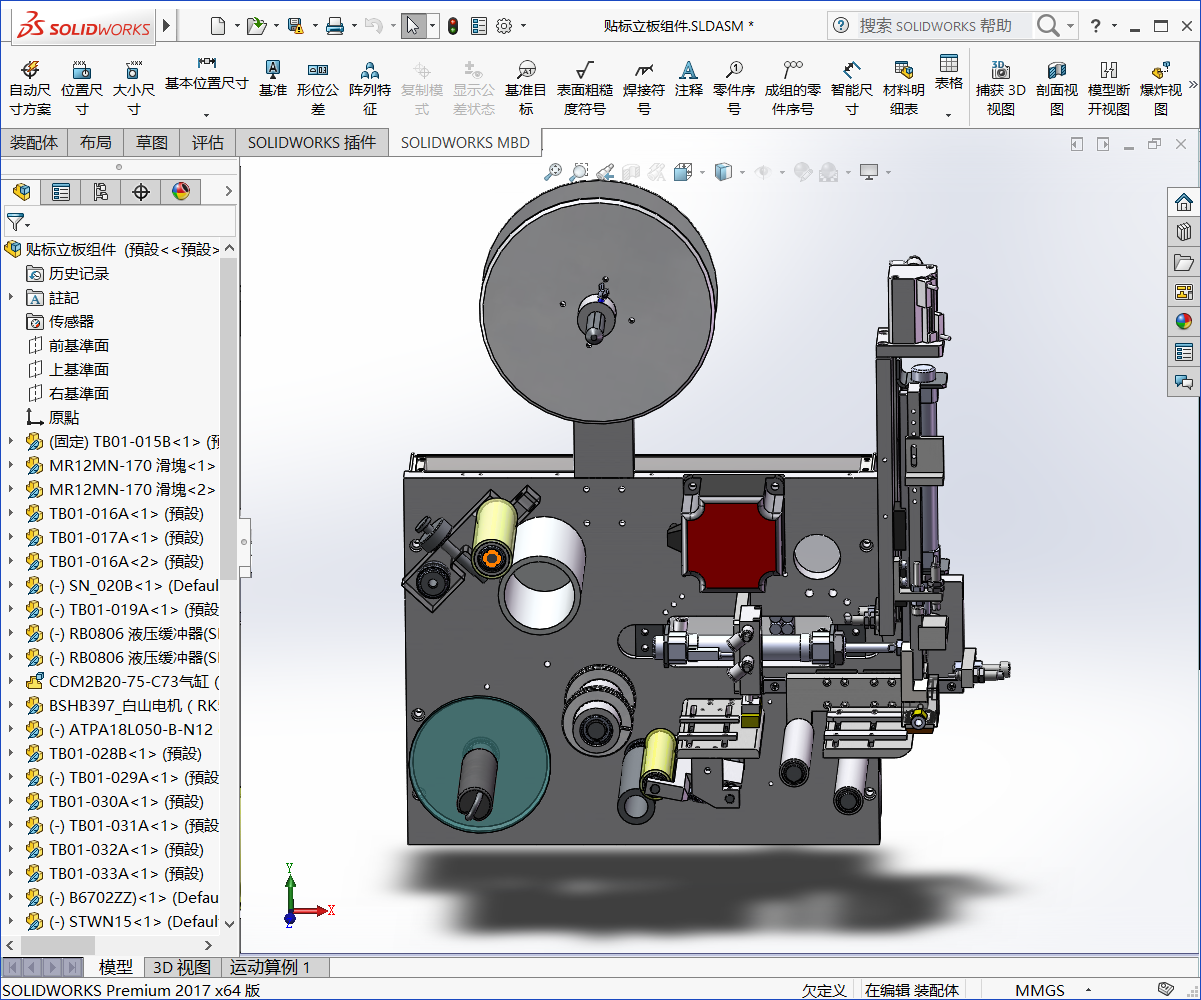The width and height of the screenshot is (1201, 1000).
Task: Click the New document icon
Action: click(x=217, y=26)
